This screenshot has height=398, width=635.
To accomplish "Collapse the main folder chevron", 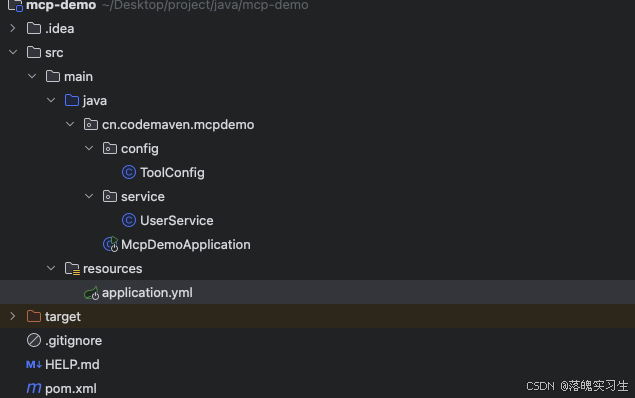I will pyautogui.click(x=32, y=76).
